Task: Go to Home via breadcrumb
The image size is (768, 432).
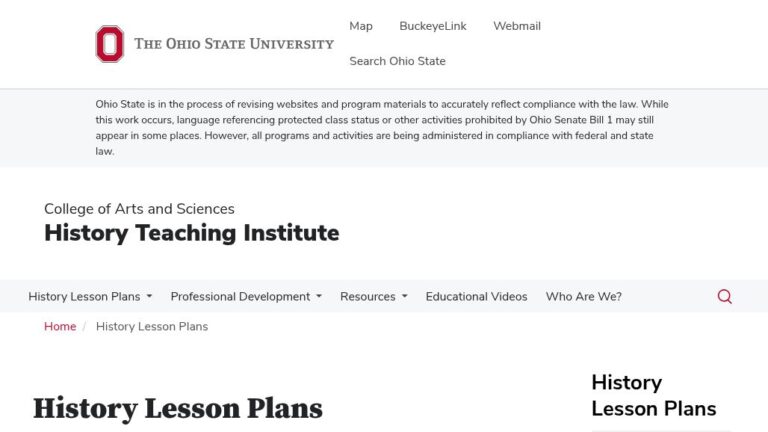Action: click(x=60, y=327)
